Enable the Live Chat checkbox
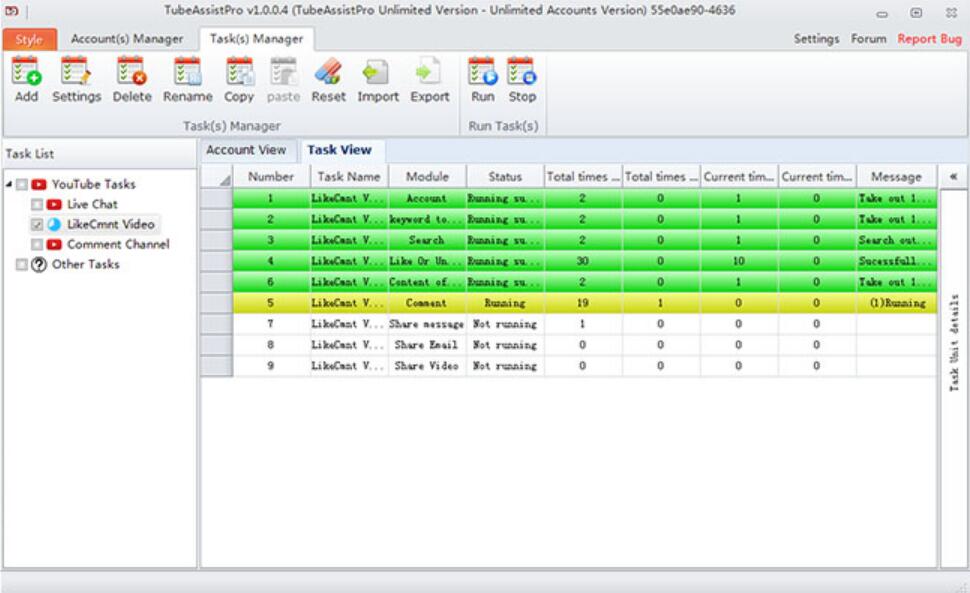The height and width of the screenshot is (593, 970). click(37, 204)
